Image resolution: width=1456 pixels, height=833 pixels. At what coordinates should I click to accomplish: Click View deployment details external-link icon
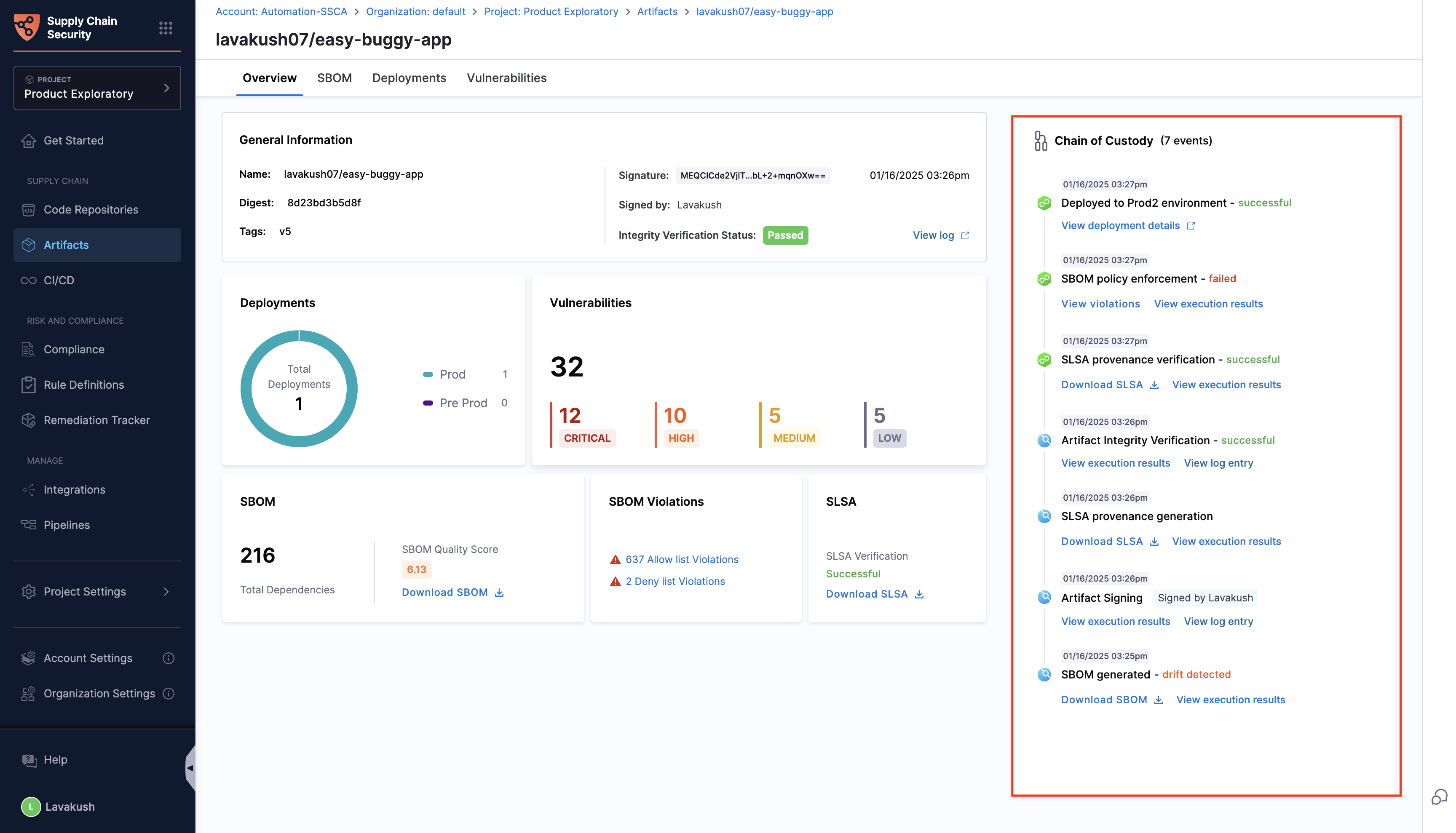coord(1191,225)
